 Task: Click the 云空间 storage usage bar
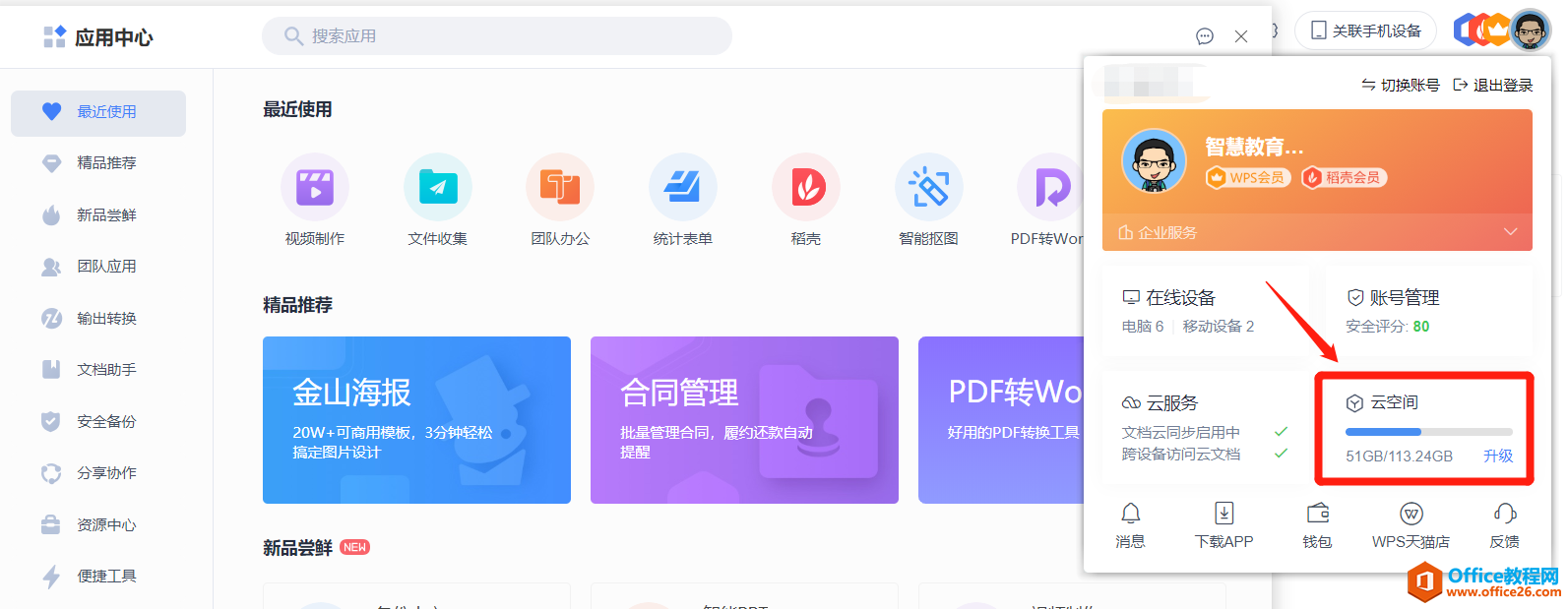pos(1429,432)
